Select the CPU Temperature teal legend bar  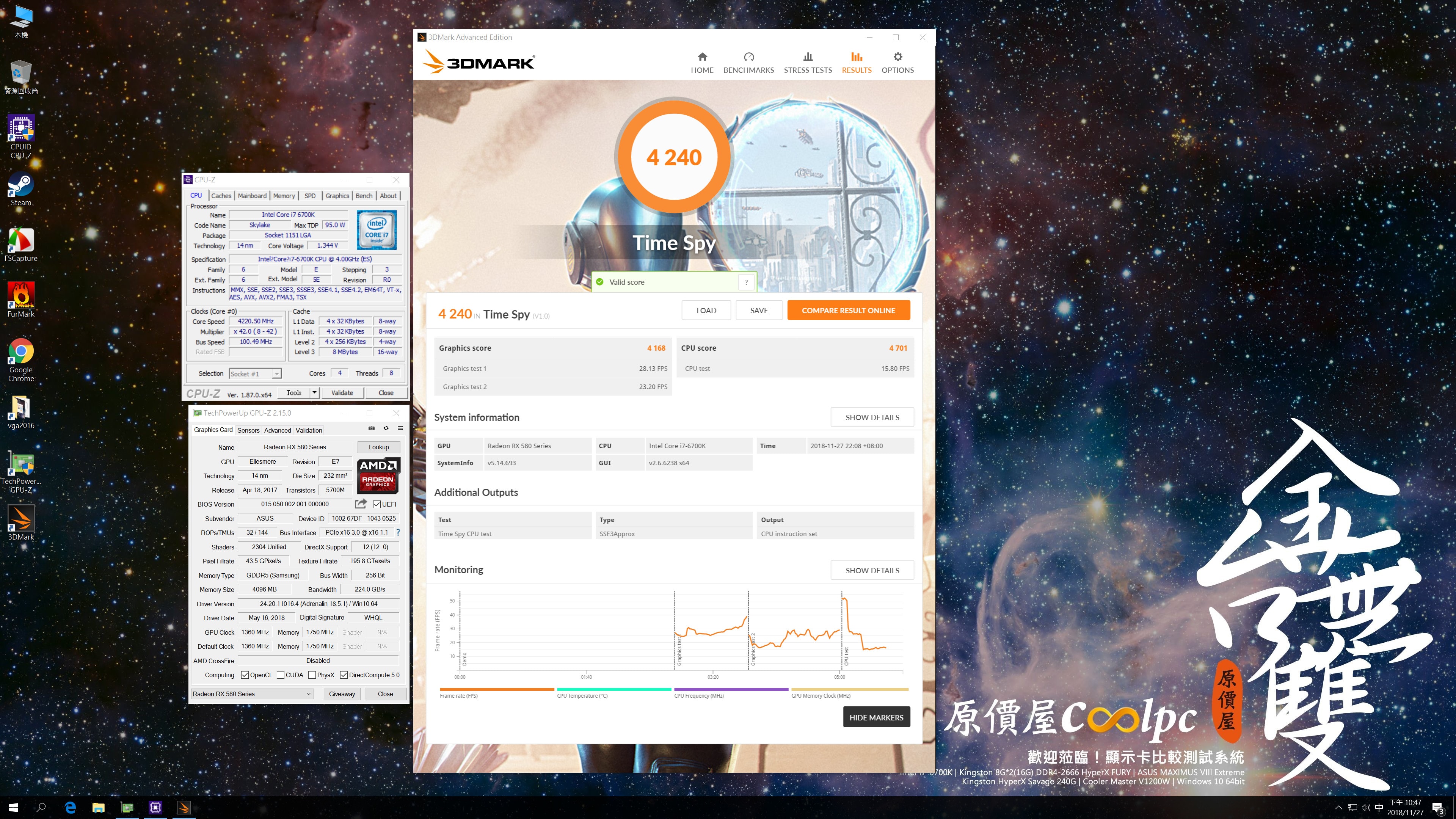point(614,690)
